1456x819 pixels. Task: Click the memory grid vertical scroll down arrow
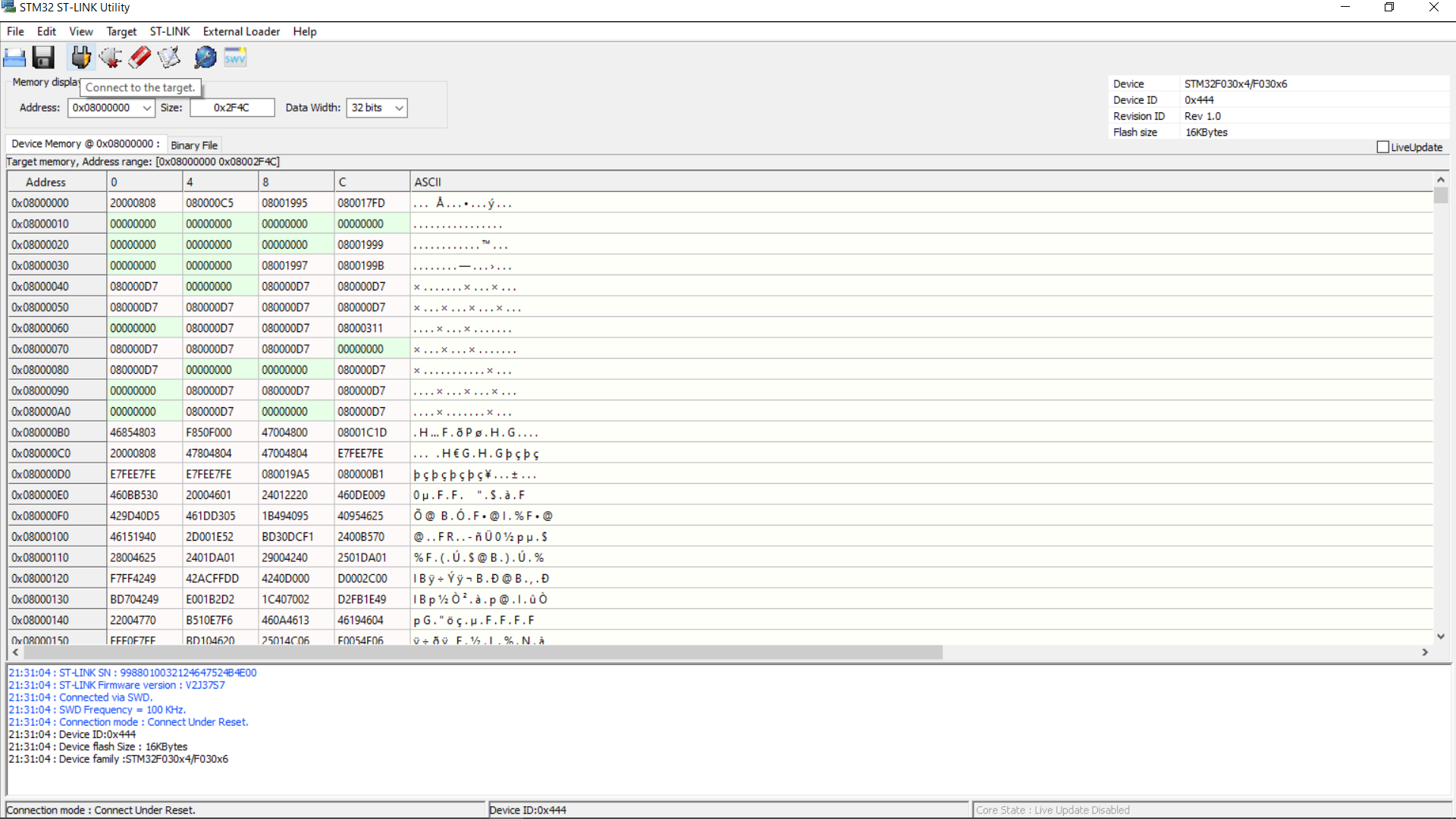1441,636
